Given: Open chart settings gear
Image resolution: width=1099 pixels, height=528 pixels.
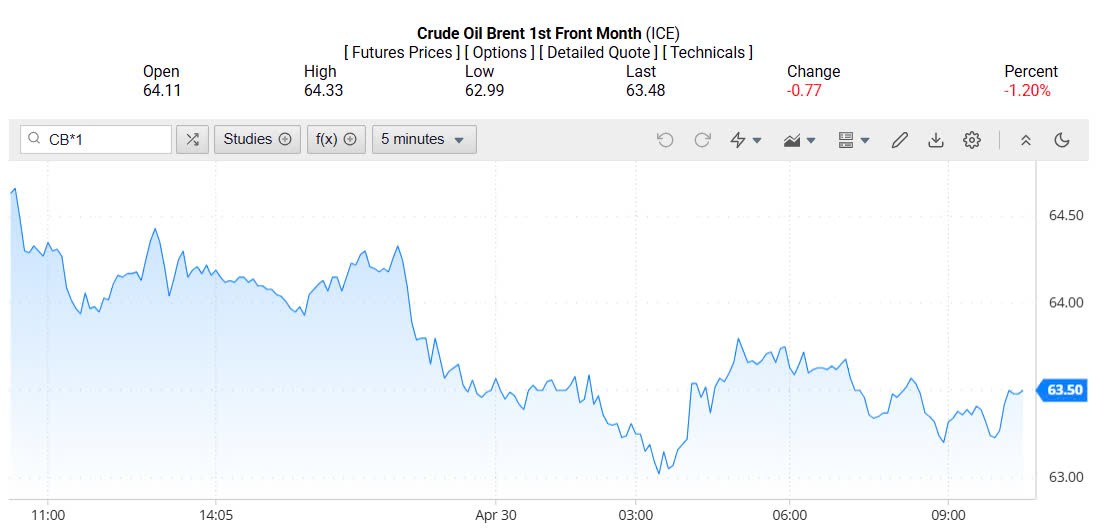Looking at the screenshot, I should 971,140.
